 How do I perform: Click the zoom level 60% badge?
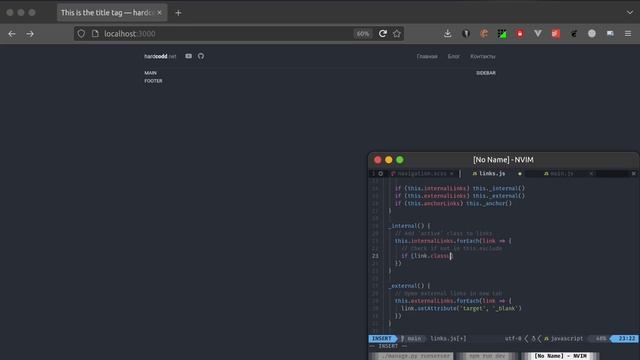click(363, 34)
